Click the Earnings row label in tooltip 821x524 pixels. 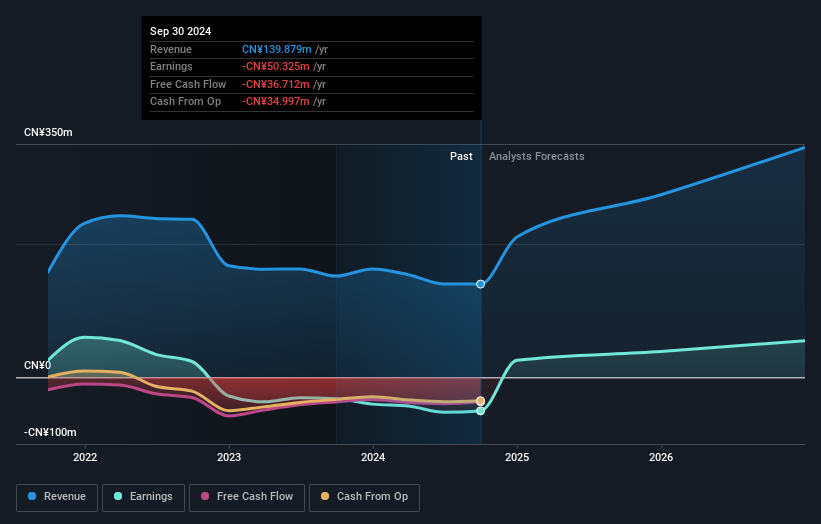click(x=171, y=66)
